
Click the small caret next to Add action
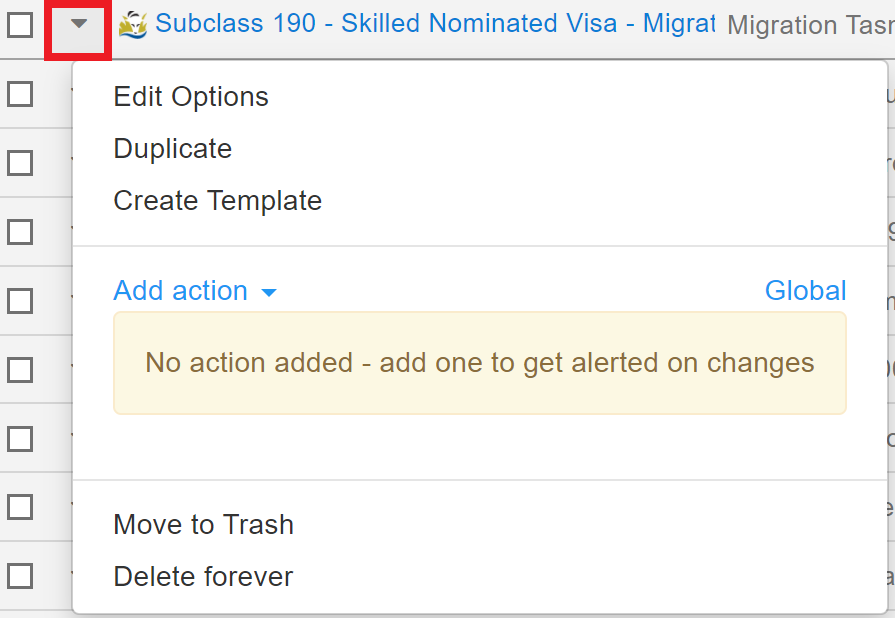click(x=268, y=293)
